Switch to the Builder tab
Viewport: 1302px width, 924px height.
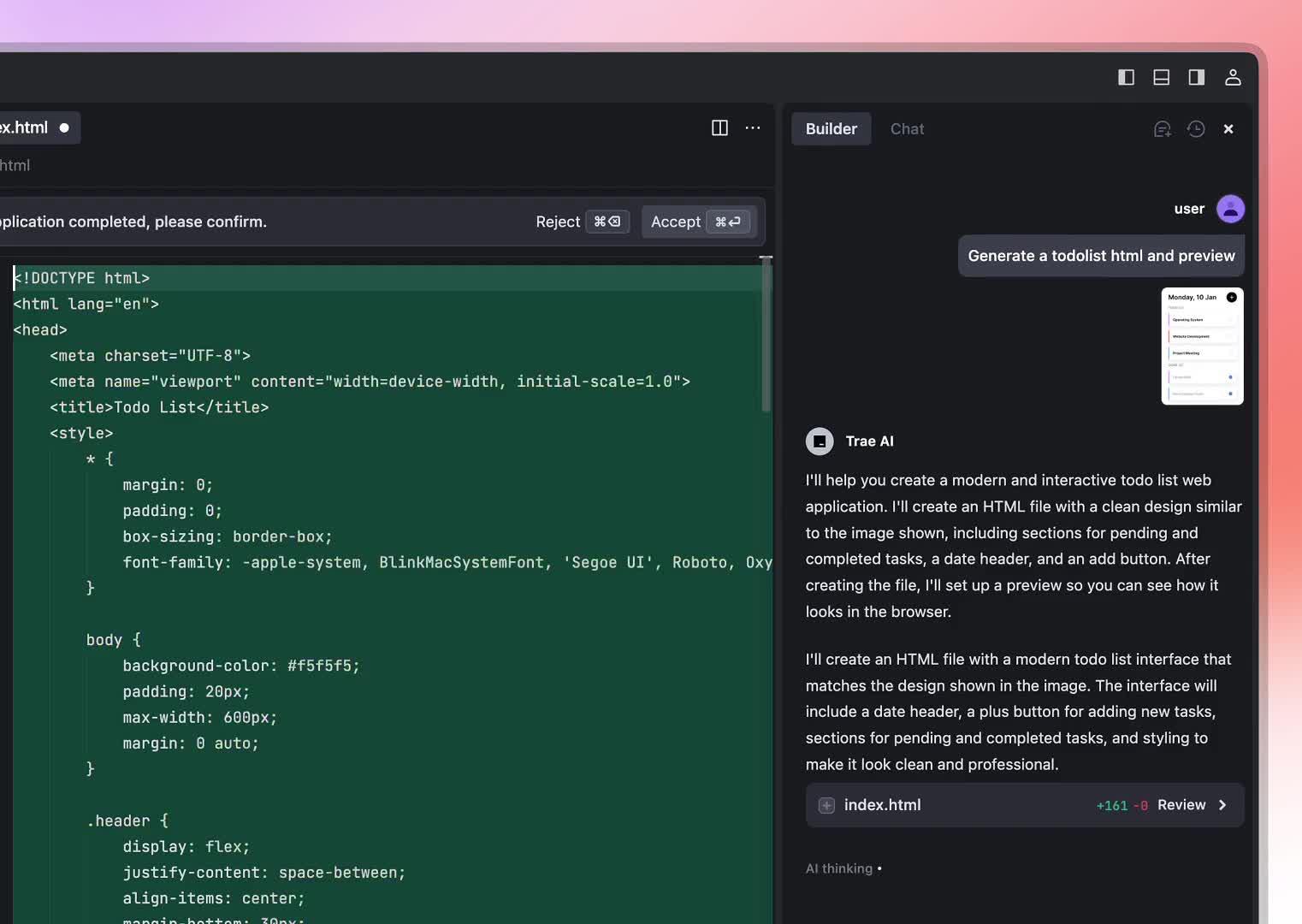point(831,129)
